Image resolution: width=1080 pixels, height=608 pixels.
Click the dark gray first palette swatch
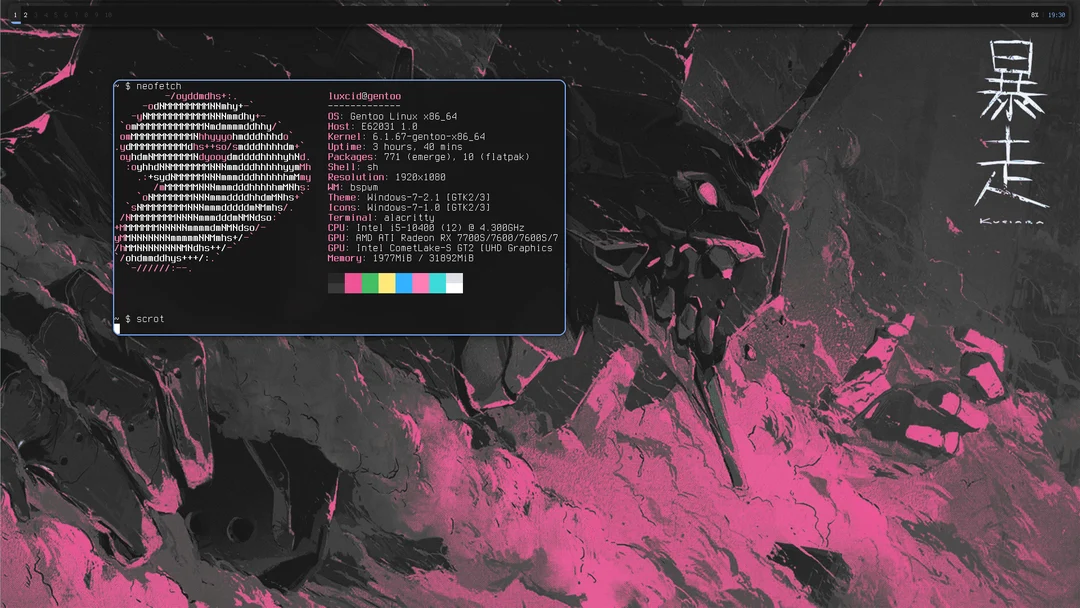(337, 283)
